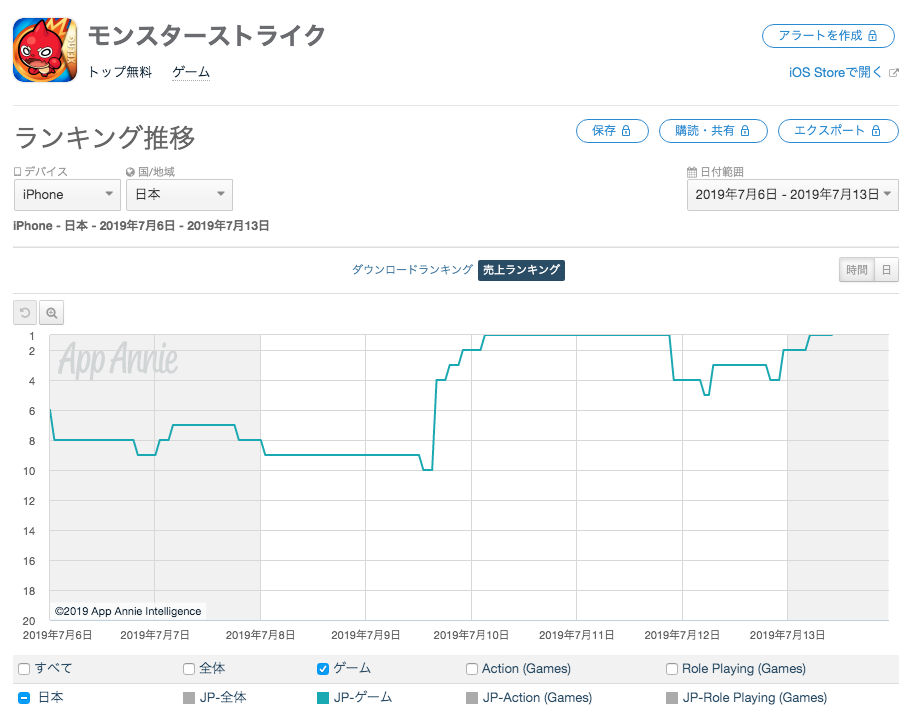Toggle the 日本 row checkbox

coord(24,698)
